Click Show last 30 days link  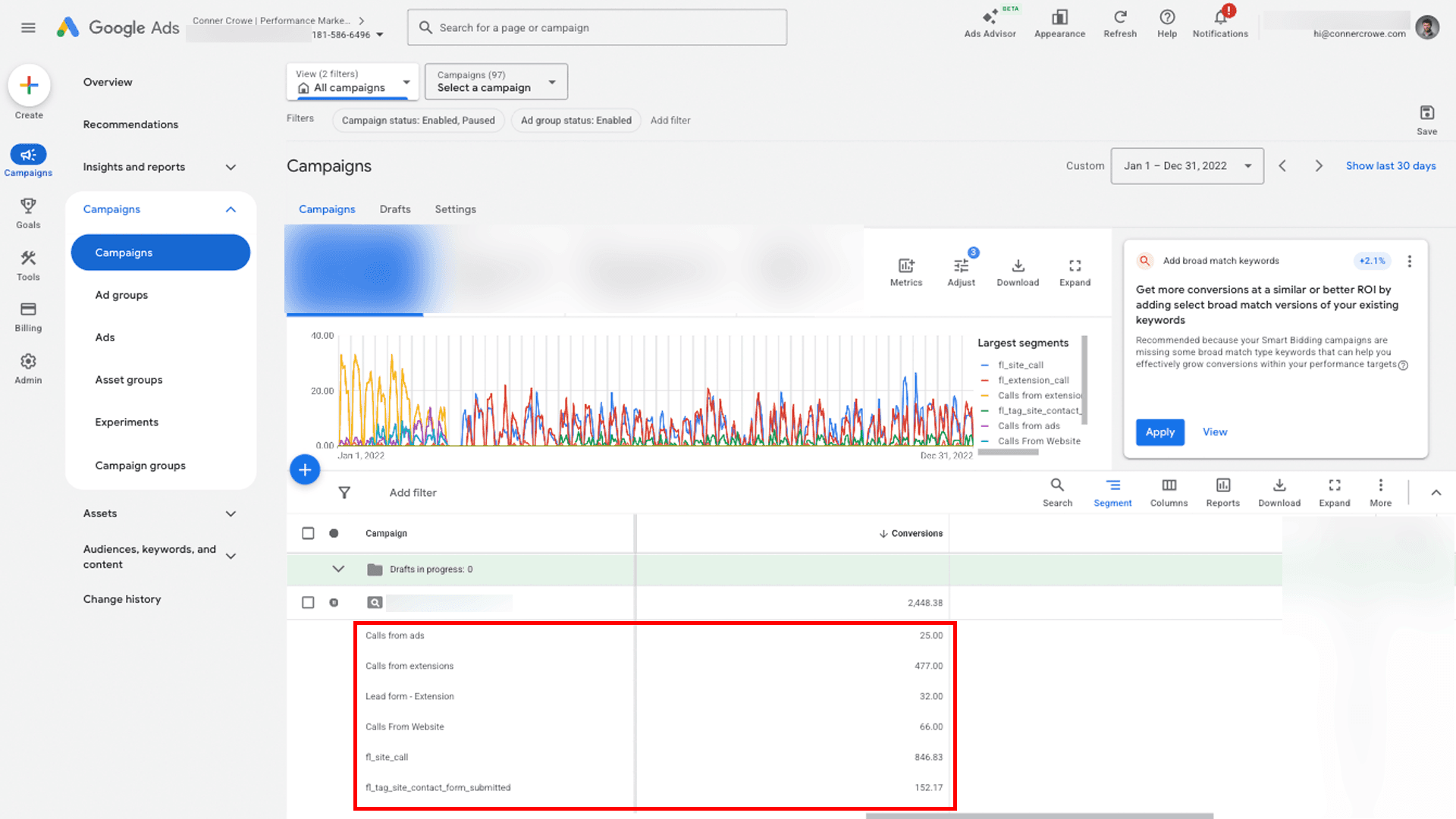(1390, 166)
